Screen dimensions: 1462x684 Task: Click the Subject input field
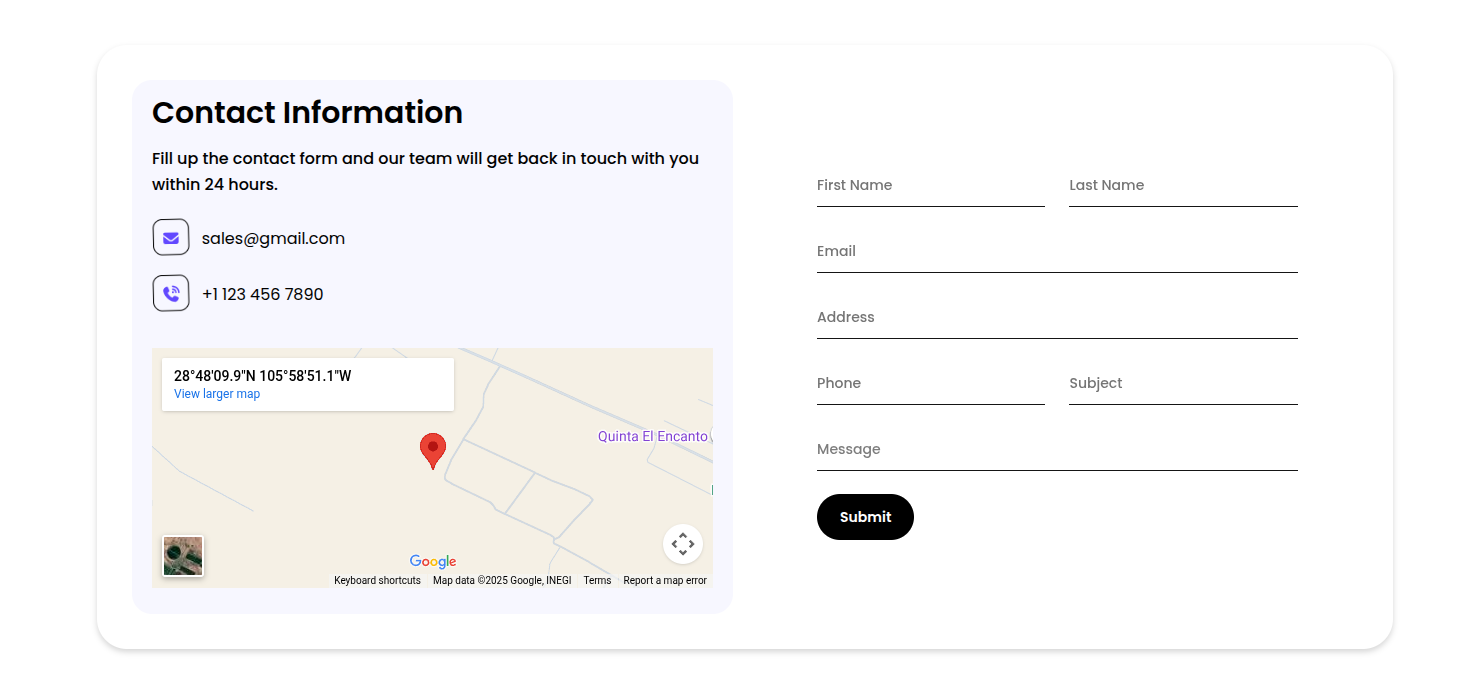coord(1183,384)
